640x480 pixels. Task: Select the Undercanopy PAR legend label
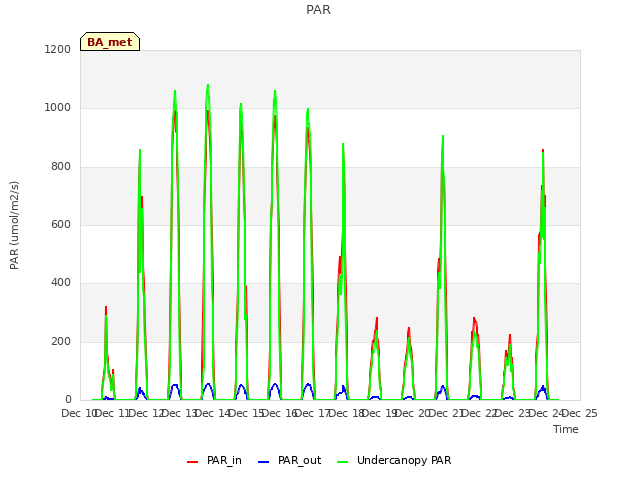click(x=404, y=460)
